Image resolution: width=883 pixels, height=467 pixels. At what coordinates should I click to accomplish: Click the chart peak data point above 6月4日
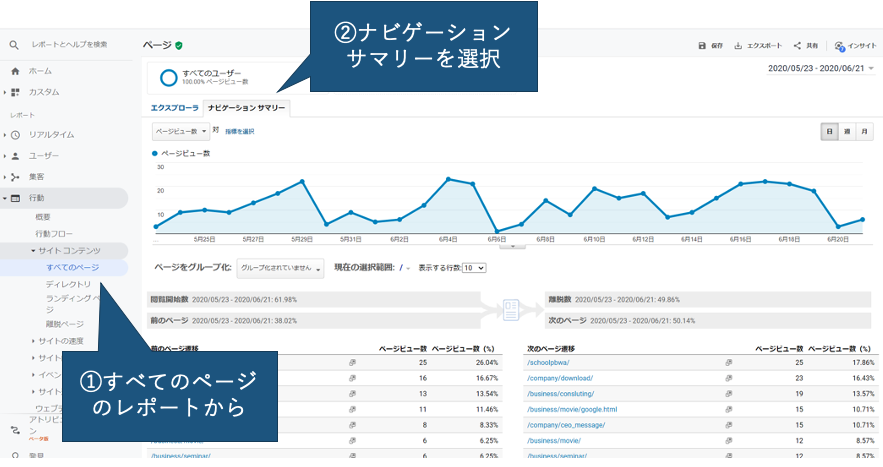[449, 180]
